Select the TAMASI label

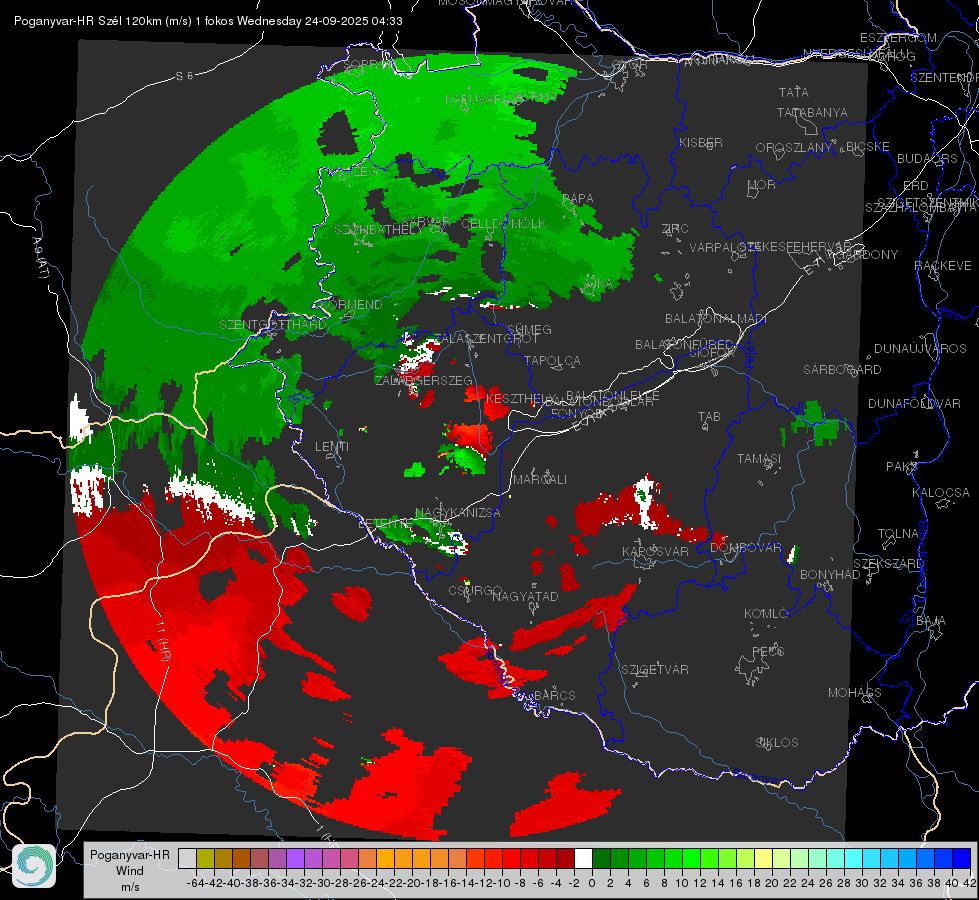tap(759, 458)
